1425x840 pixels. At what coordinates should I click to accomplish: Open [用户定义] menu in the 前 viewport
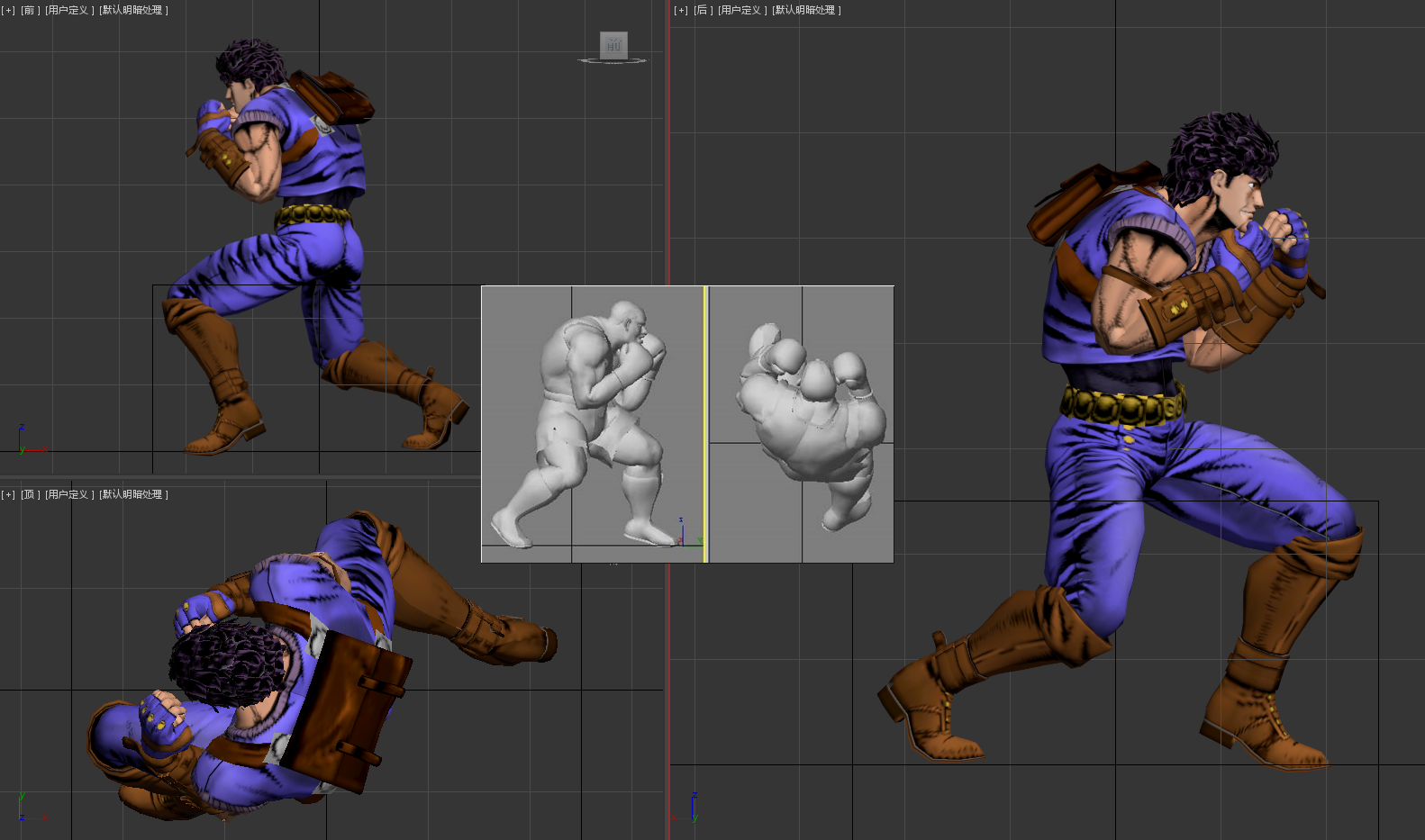click(69, 10)
